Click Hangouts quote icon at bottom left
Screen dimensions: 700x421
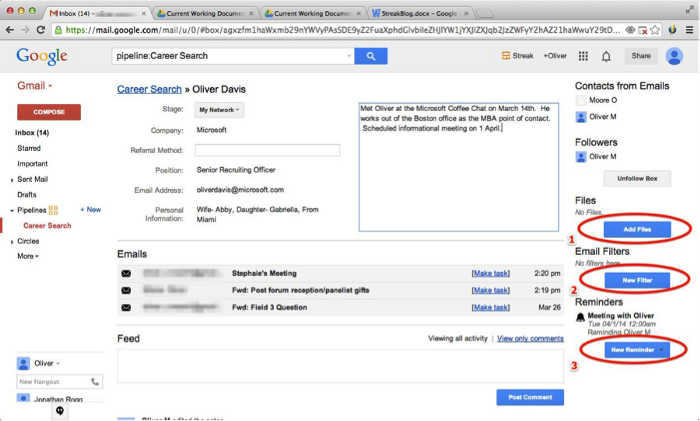click(x=60, y=411)
